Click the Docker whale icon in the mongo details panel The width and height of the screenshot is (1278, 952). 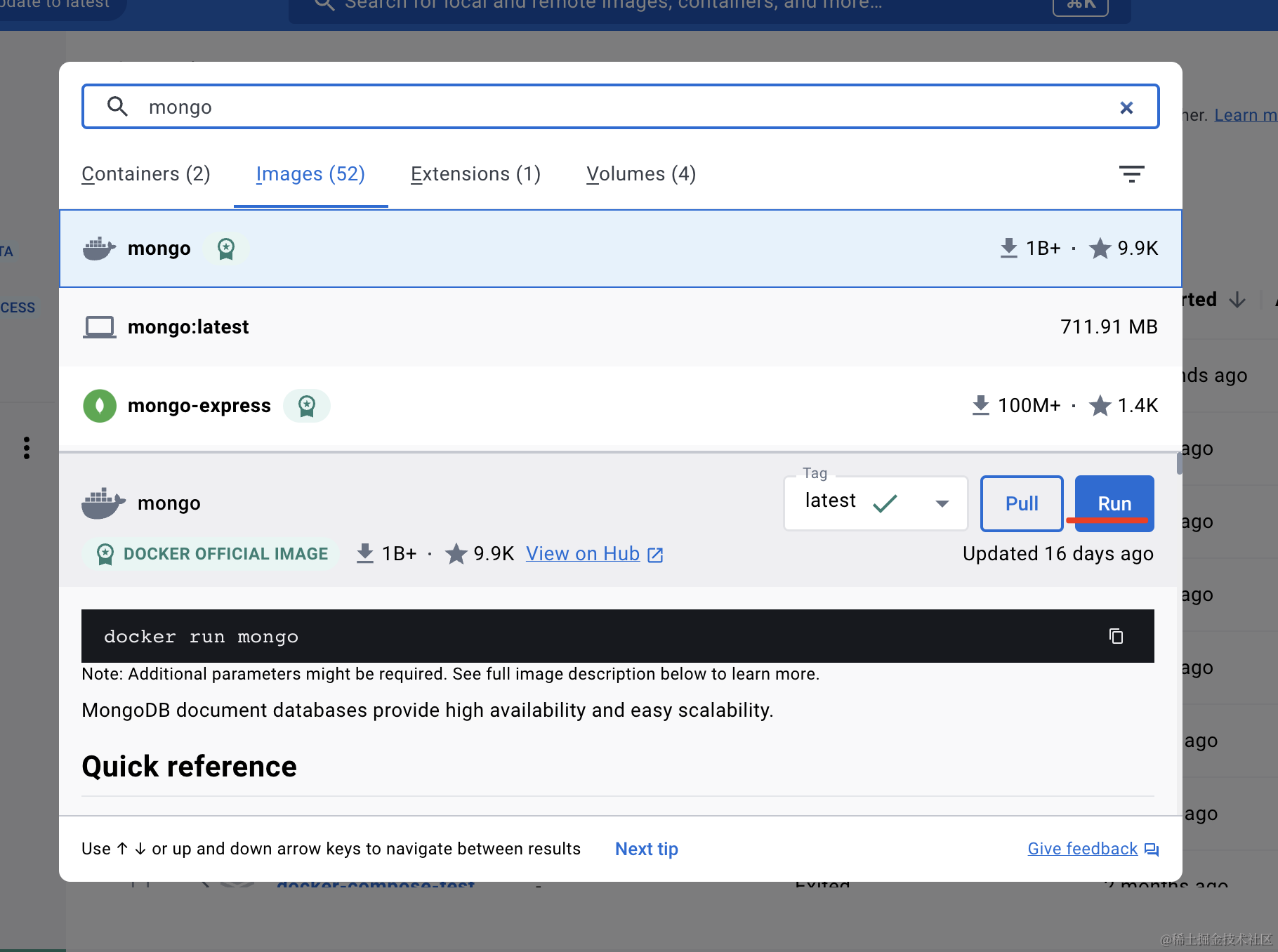(x=103, y=503)
